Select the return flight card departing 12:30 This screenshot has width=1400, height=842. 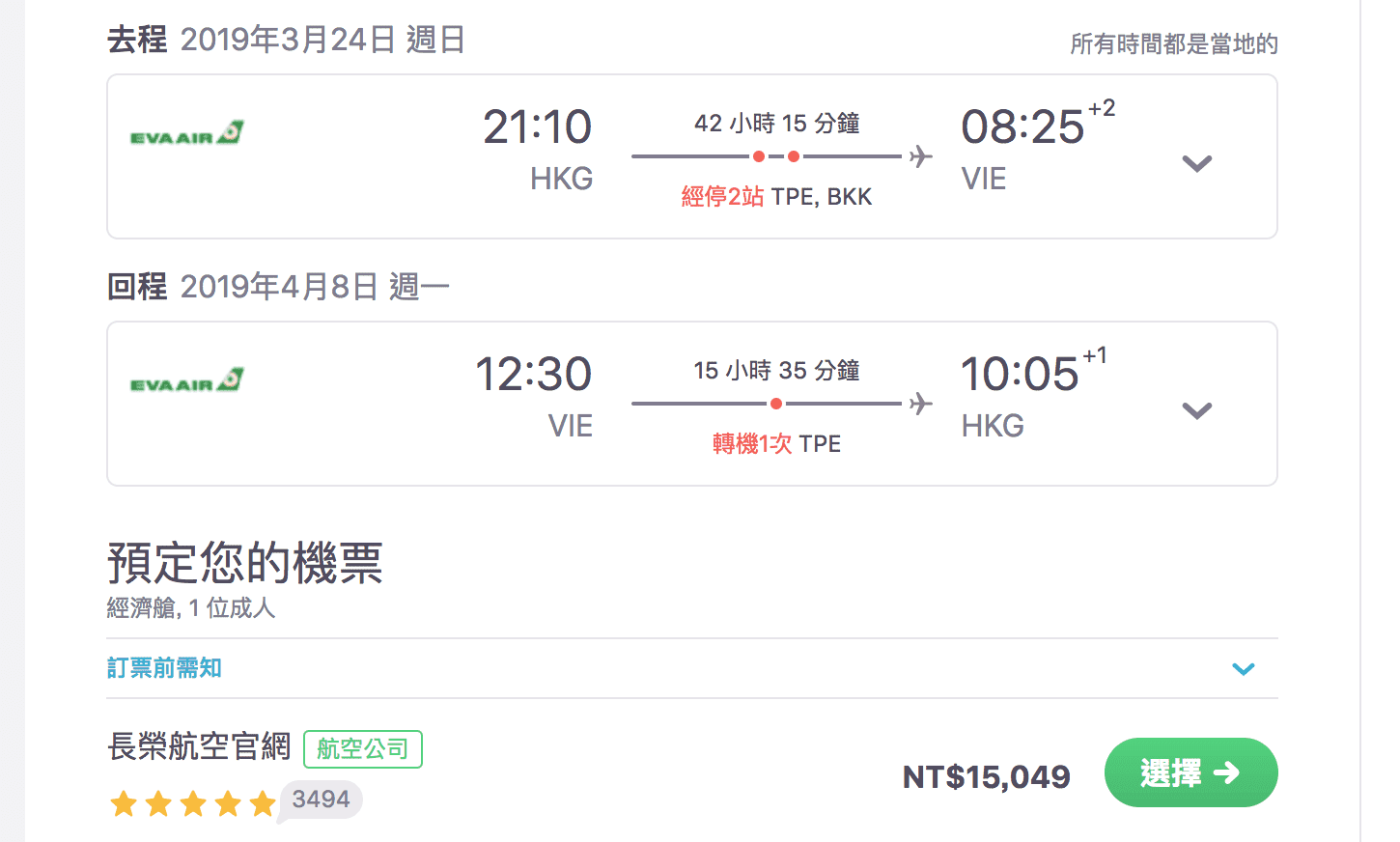click(x=692, y=404)
